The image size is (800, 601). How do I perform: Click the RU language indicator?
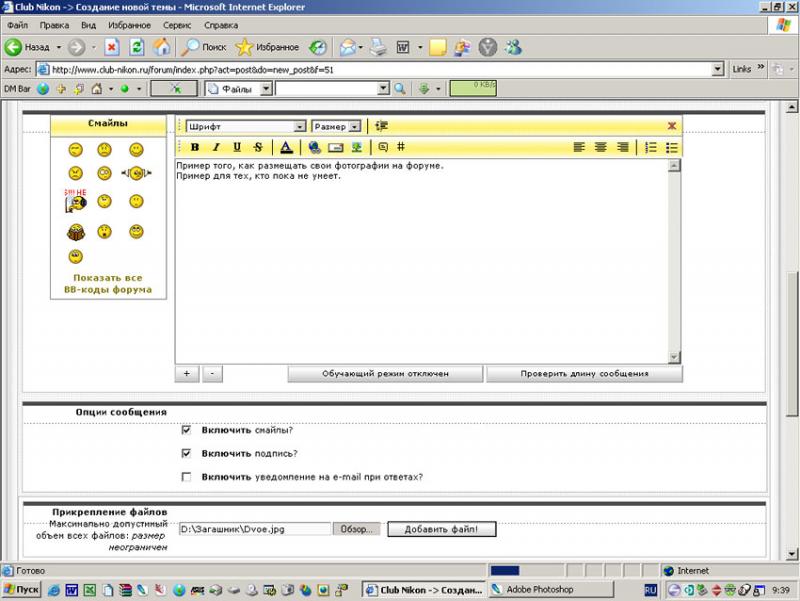point(651,590)
